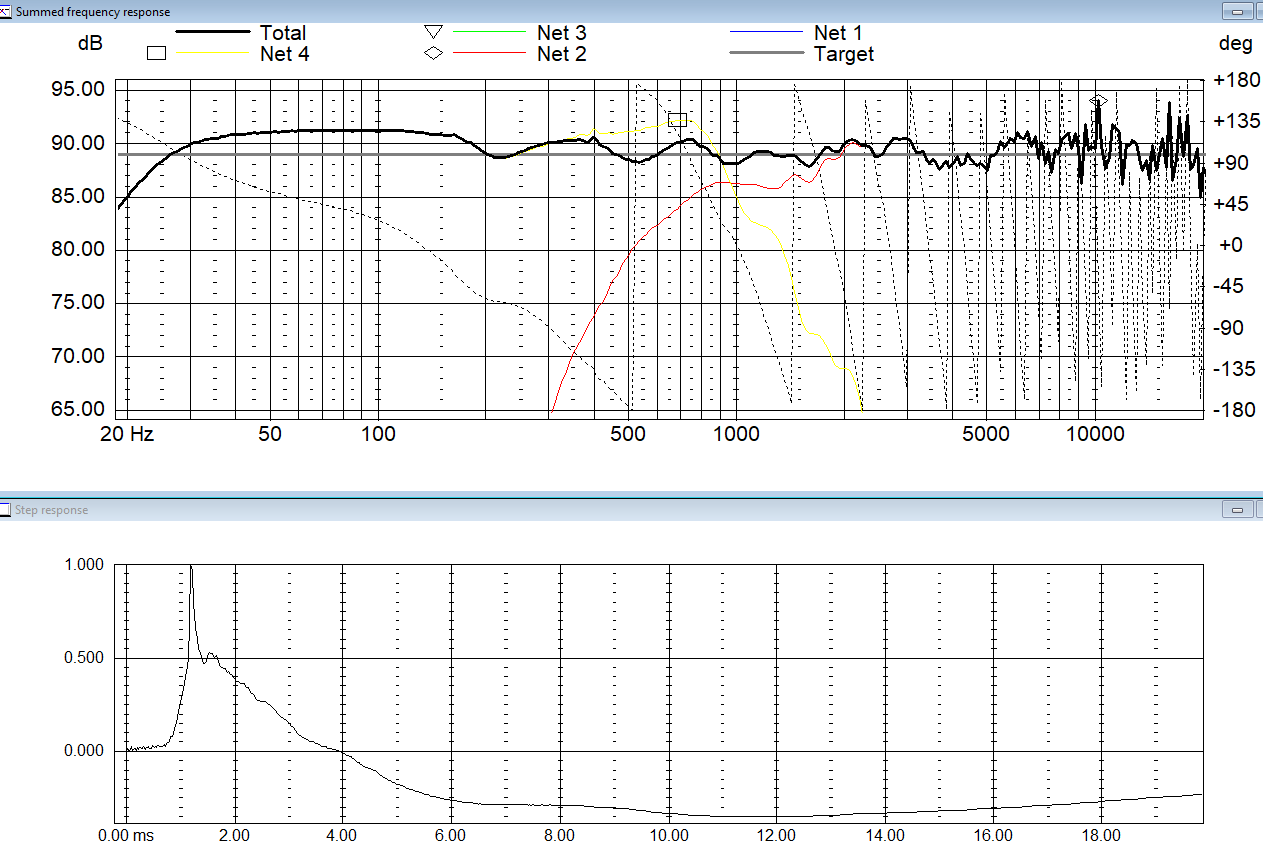Click the square marker on the yellow curve peak
1263x863 pixels.
678,120
